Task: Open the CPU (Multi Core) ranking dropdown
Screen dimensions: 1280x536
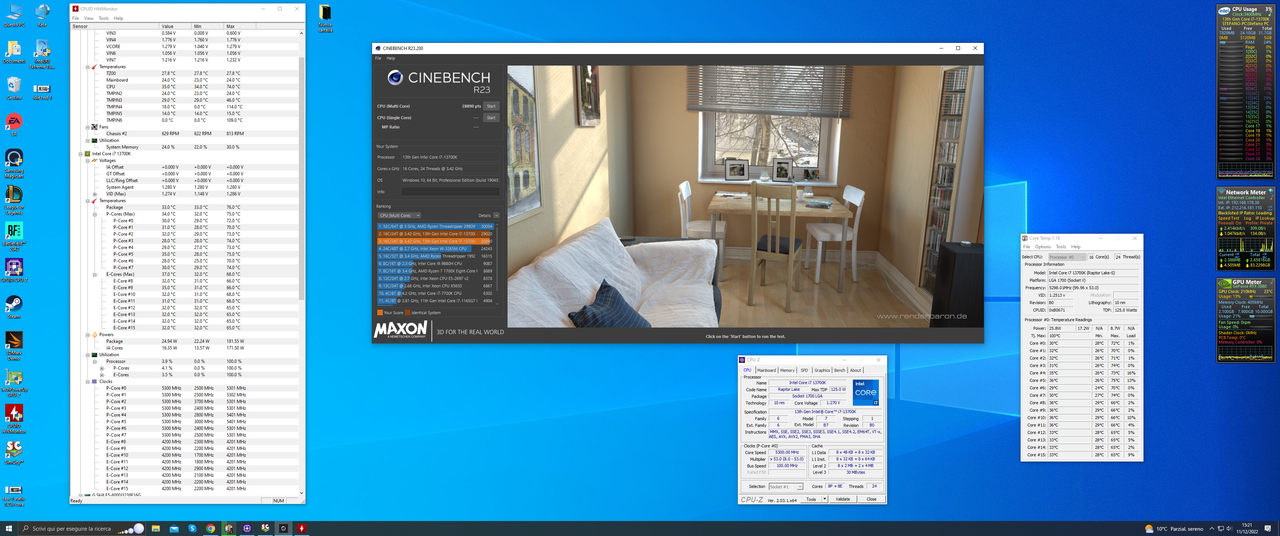Action: [x=399, y=215]
